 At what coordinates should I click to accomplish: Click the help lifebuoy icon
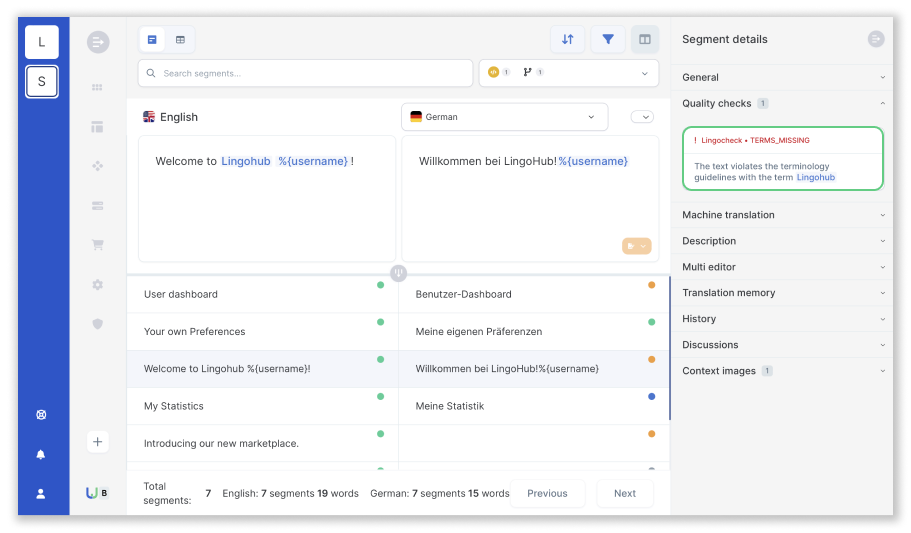click(41, 414)
